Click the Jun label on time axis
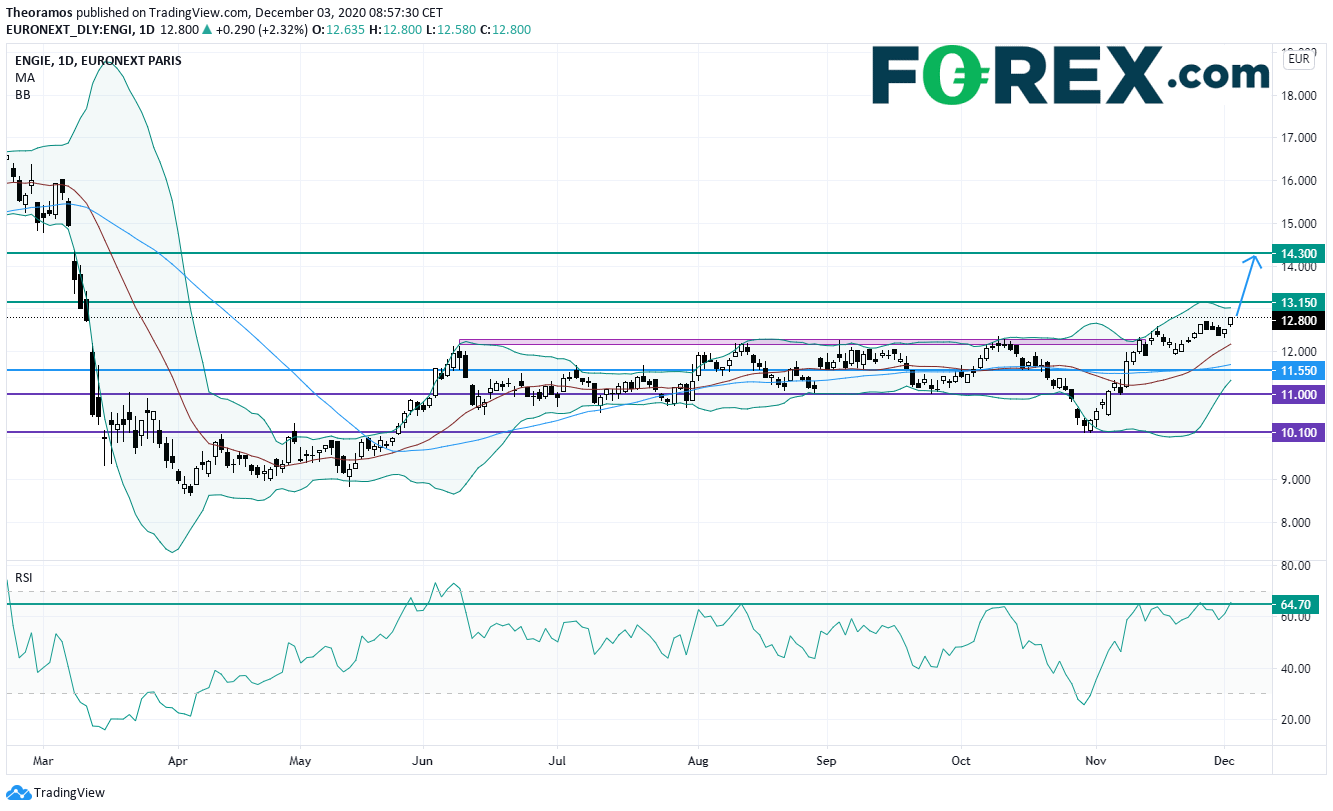 point(422,762)
